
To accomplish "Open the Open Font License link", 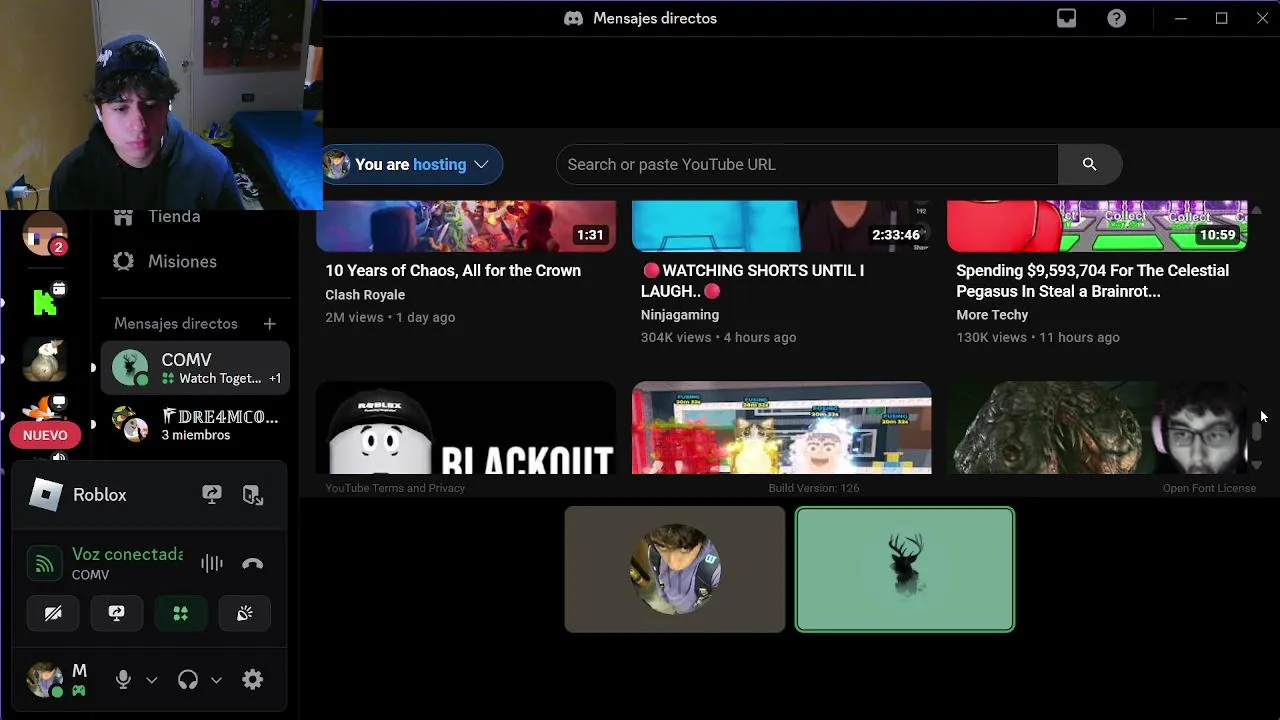I will [x=1209, y=488].
